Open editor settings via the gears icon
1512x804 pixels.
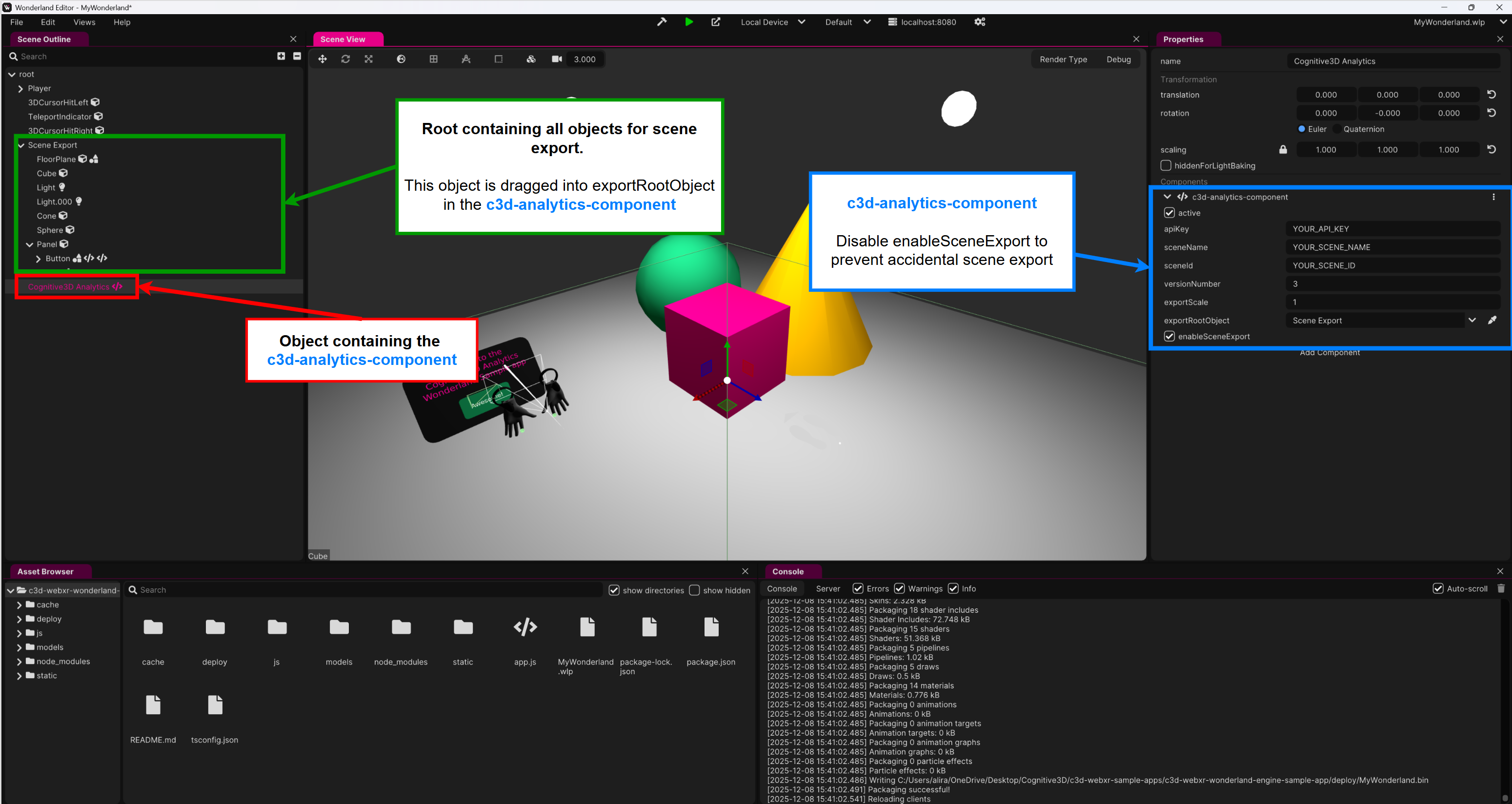tap(979, 22)
